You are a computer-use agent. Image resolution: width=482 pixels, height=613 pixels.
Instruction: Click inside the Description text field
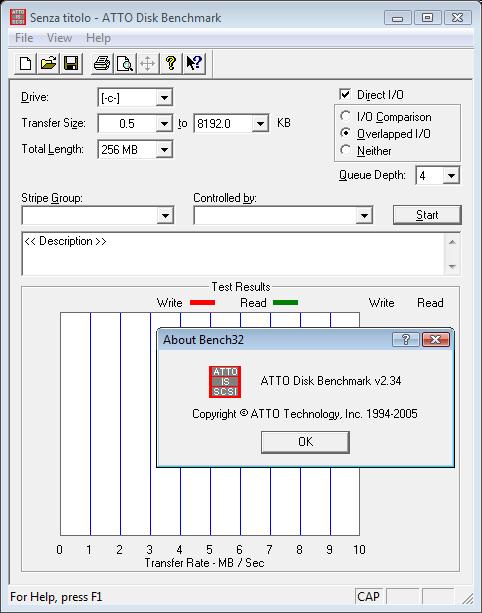pos(233,254)
